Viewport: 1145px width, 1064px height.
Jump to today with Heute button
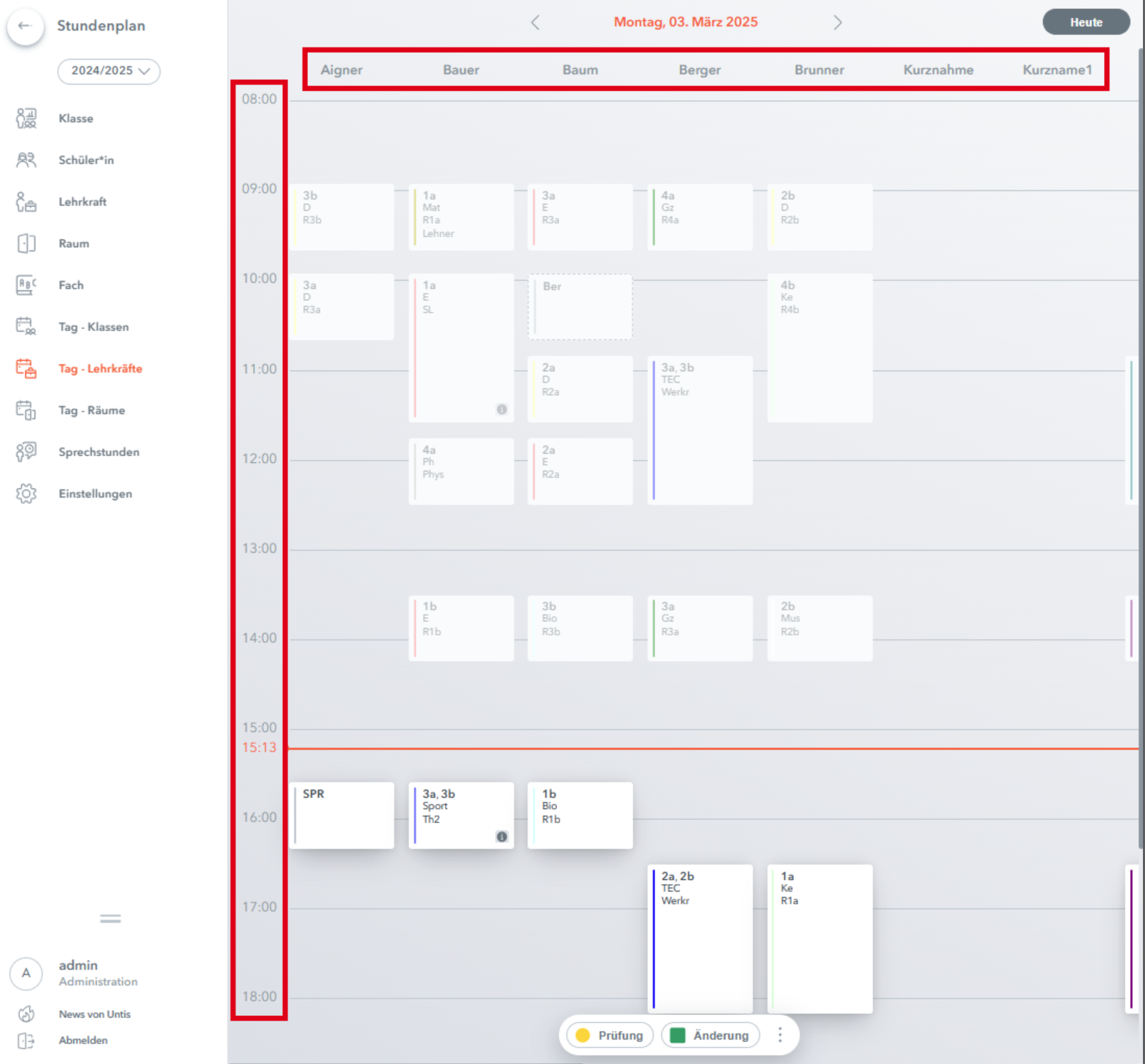click(x=1085, y=22)
